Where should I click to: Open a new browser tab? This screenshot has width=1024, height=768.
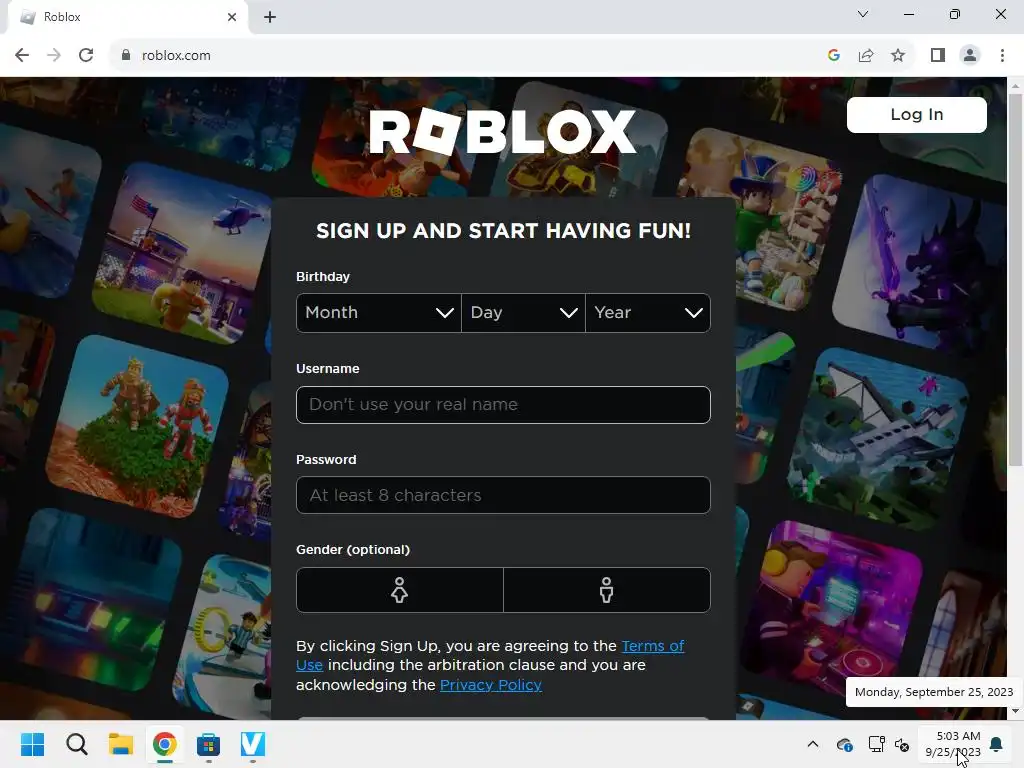click(270, 17)
